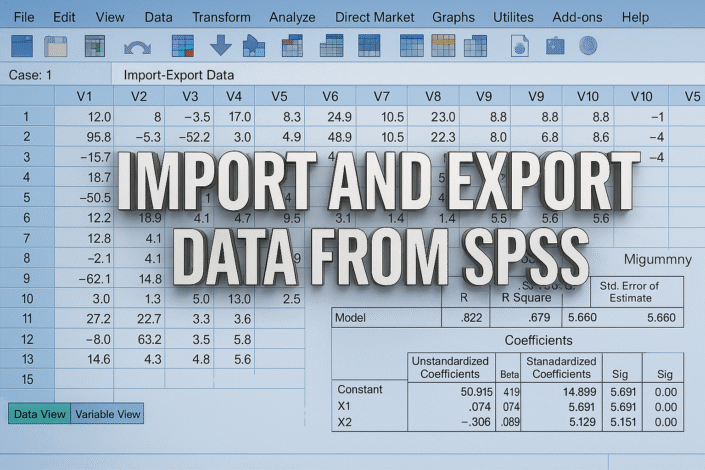Select the V2 column header
Image resolution: width=705 pixels, height=470 pixels.
[139, 96]
